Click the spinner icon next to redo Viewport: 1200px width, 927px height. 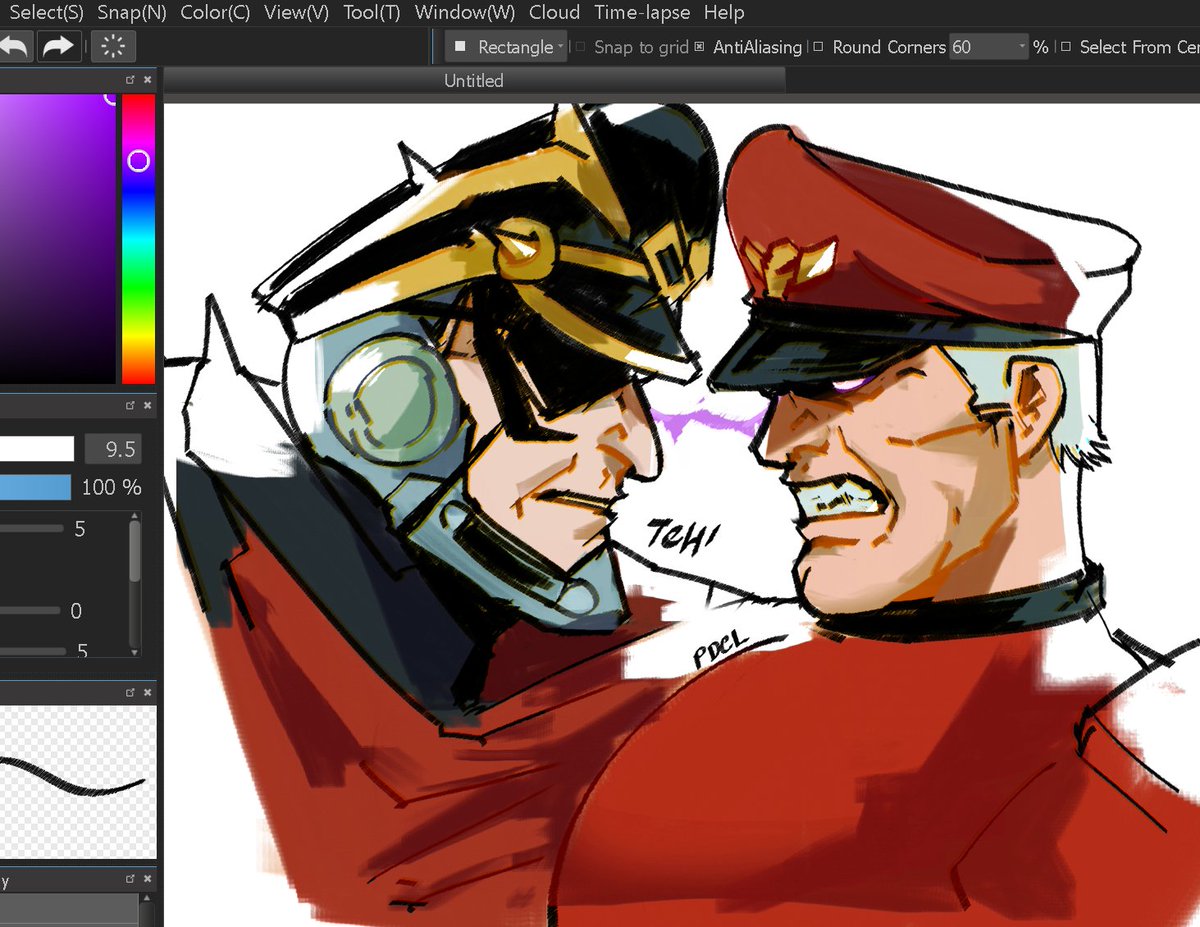click(113, 46)
